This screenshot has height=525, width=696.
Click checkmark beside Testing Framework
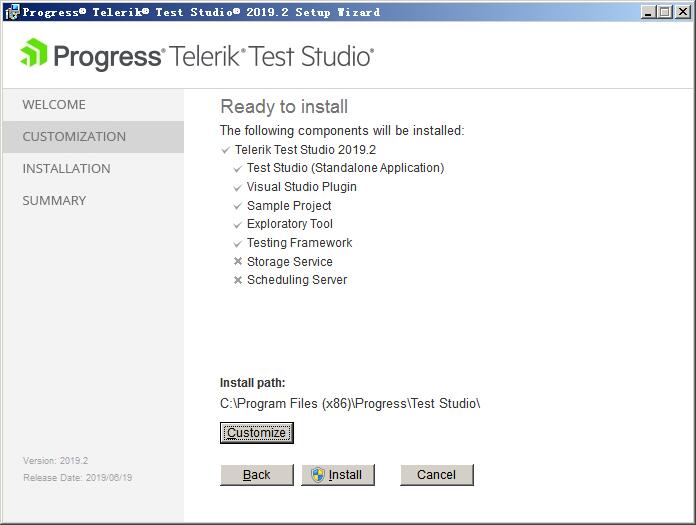237,244
